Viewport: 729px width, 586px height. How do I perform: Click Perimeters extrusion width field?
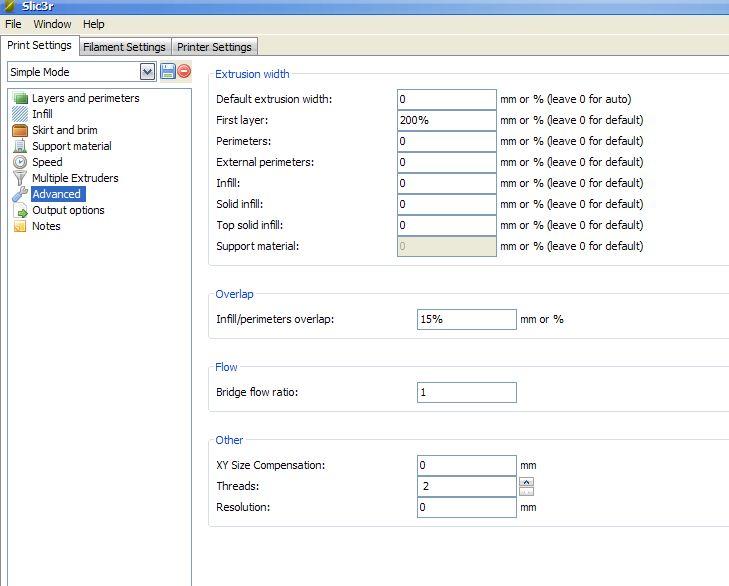pyautogui.click(x=447, y=141)
